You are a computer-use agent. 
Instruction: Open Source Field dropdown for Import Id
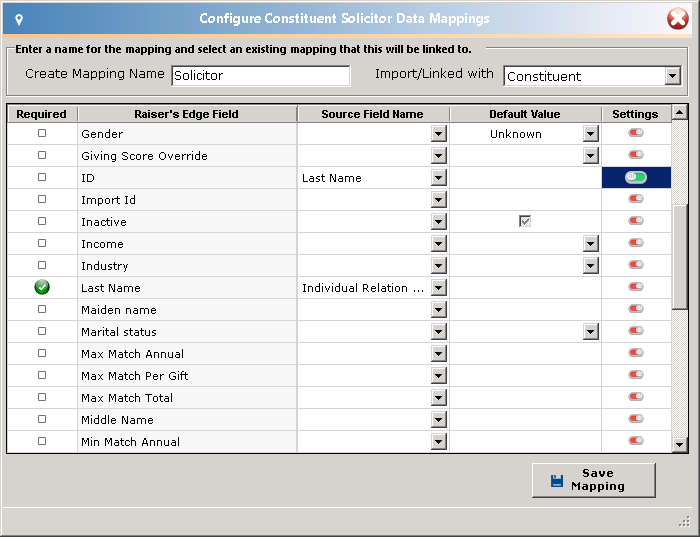coord(439,200)
